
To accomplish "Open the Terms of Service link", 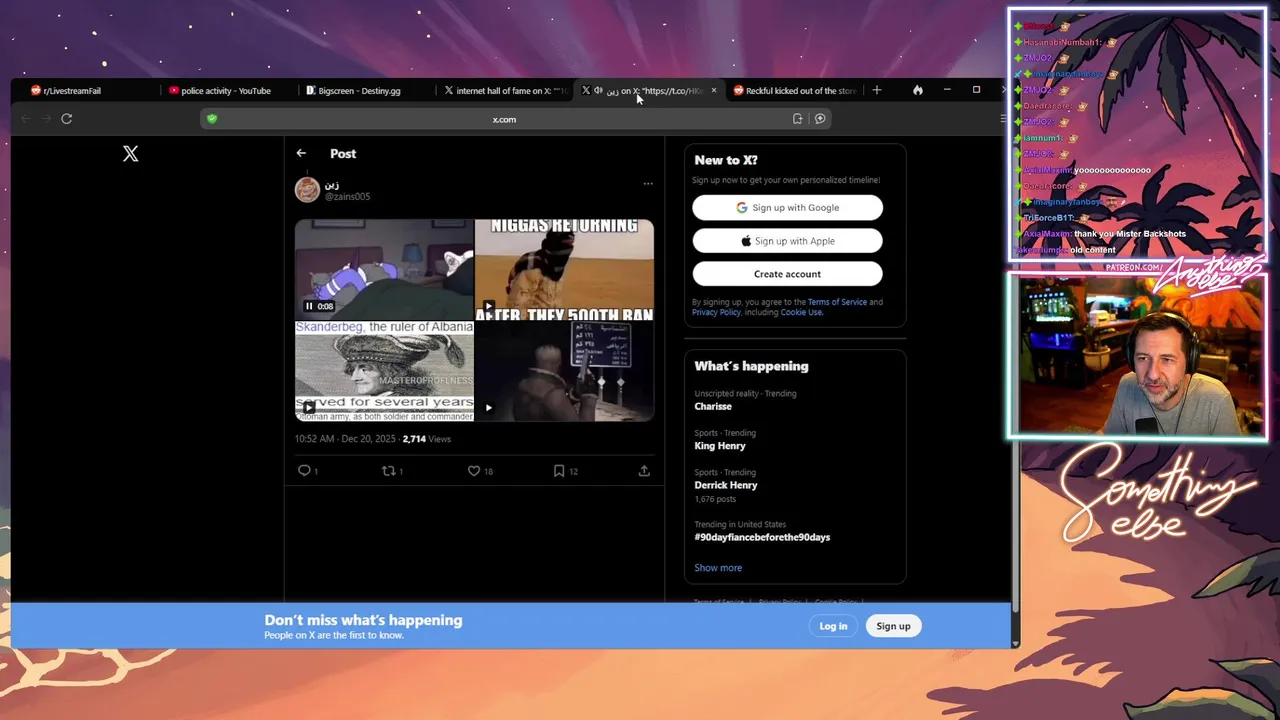I will click(837, 302).
